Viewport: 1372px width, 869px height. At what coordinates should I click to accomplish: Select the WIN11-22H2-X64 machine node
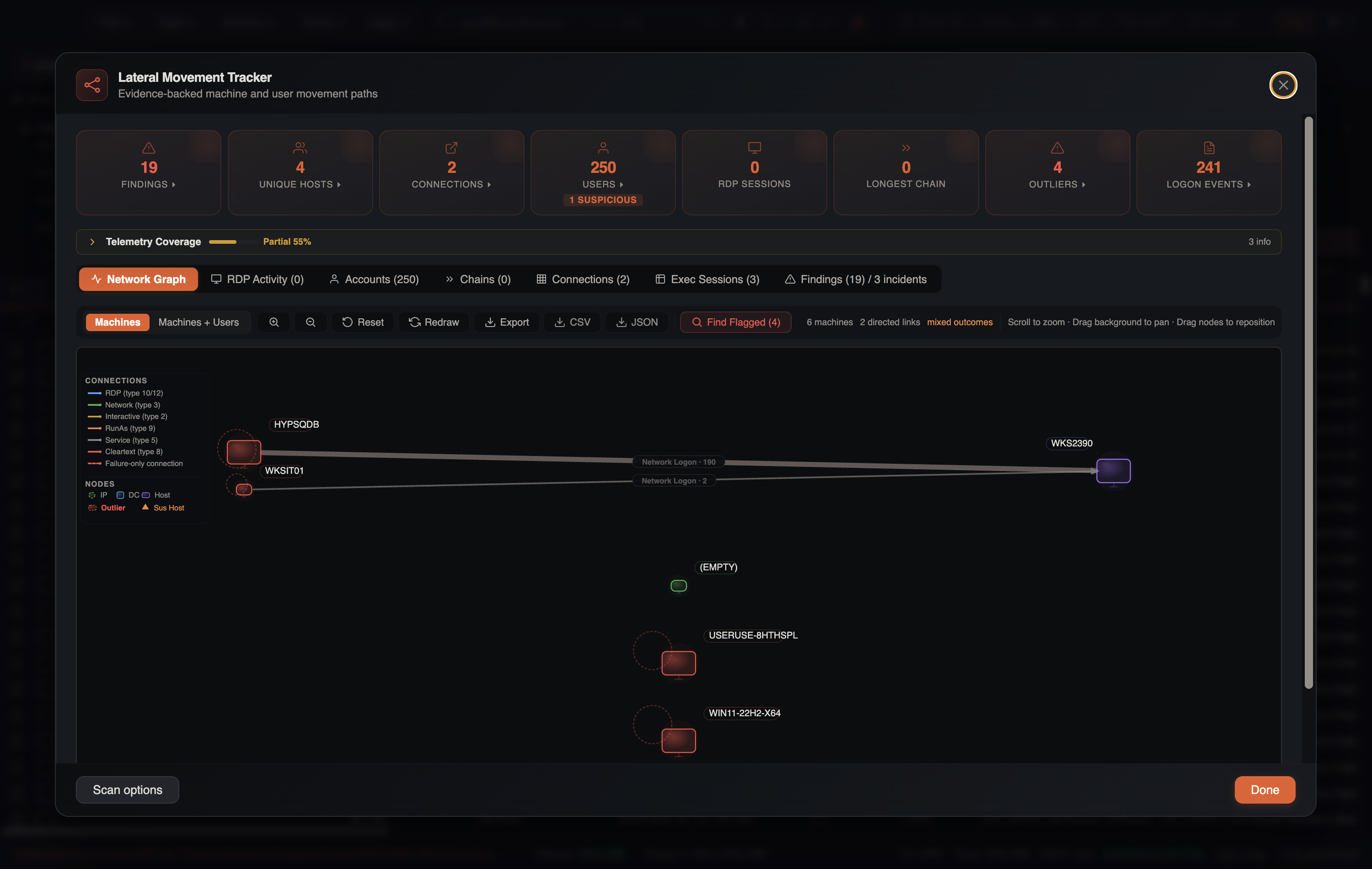(679, 741)
